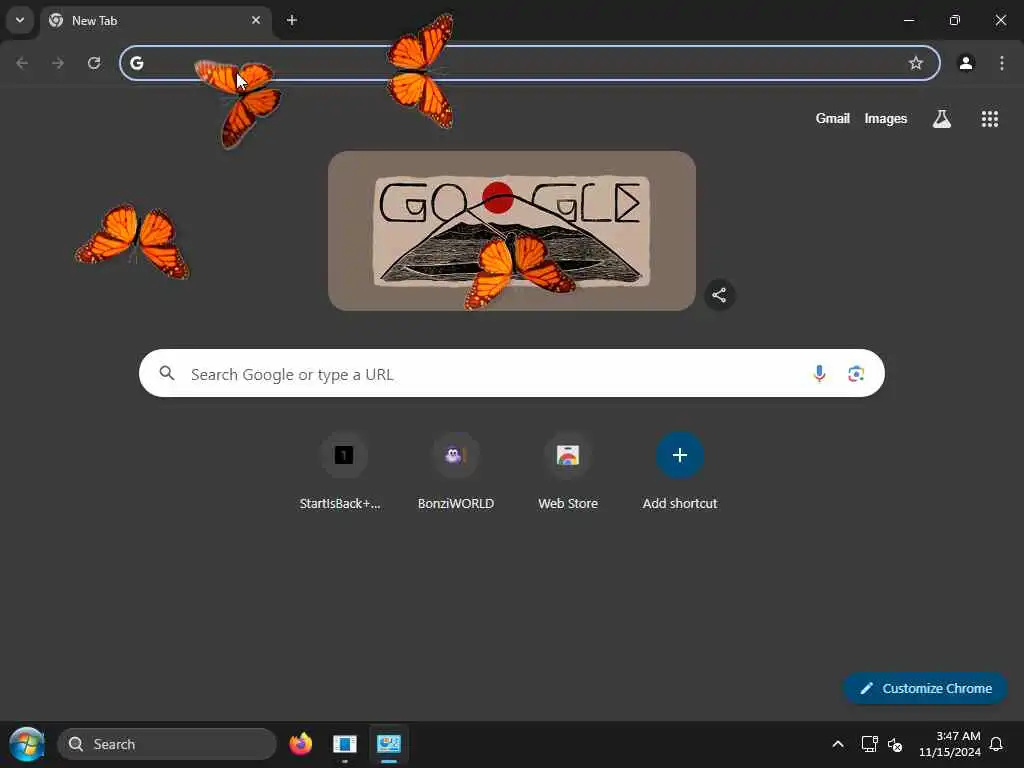Launch Firefox from the taskbar
The height and width of the screenshot is (768, 1024).
click(x=300, y=744)
